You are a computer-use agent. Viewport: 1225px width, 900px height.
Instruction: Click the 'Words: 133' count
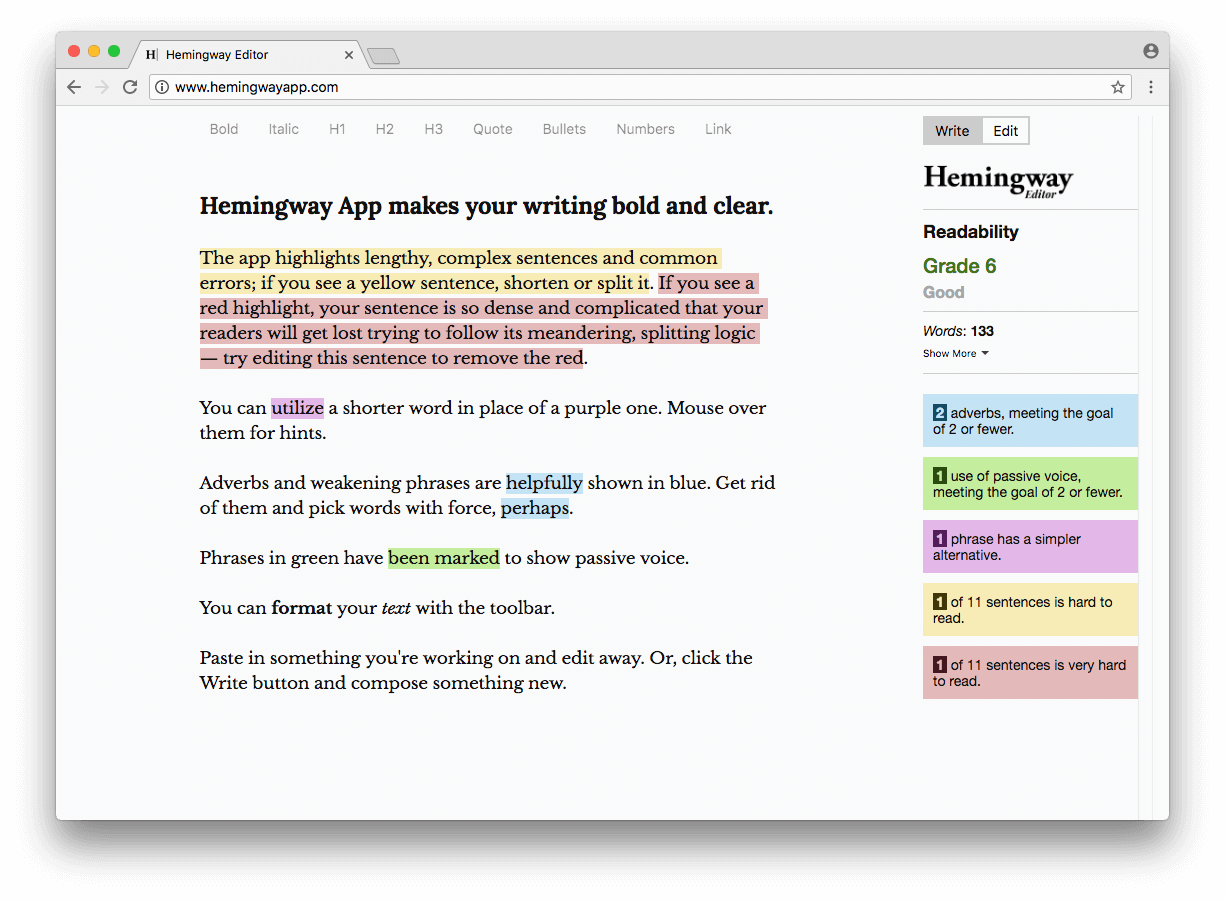pos(958,331)
